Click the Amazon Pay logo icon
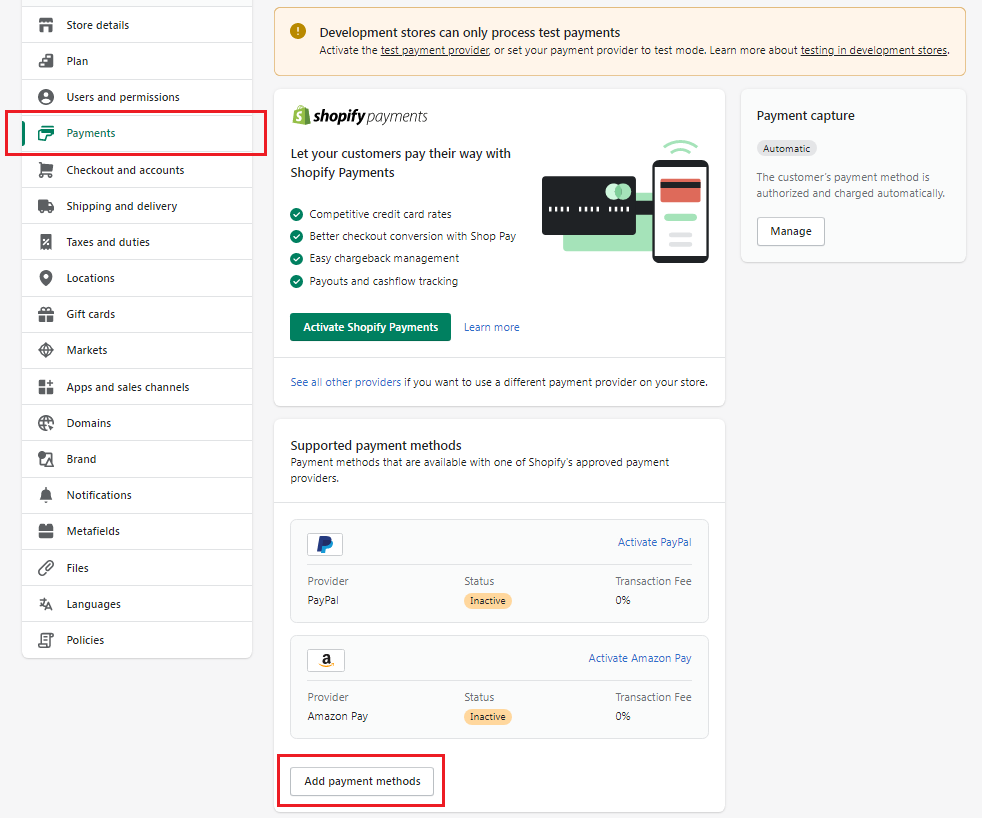 coord(326,660)
